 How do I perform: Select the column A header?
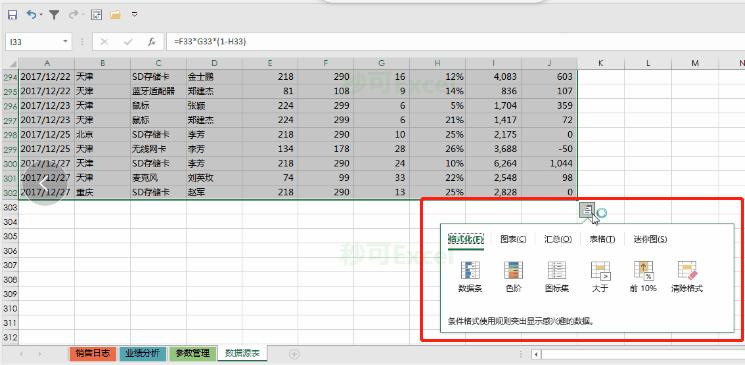click(47, 64)
